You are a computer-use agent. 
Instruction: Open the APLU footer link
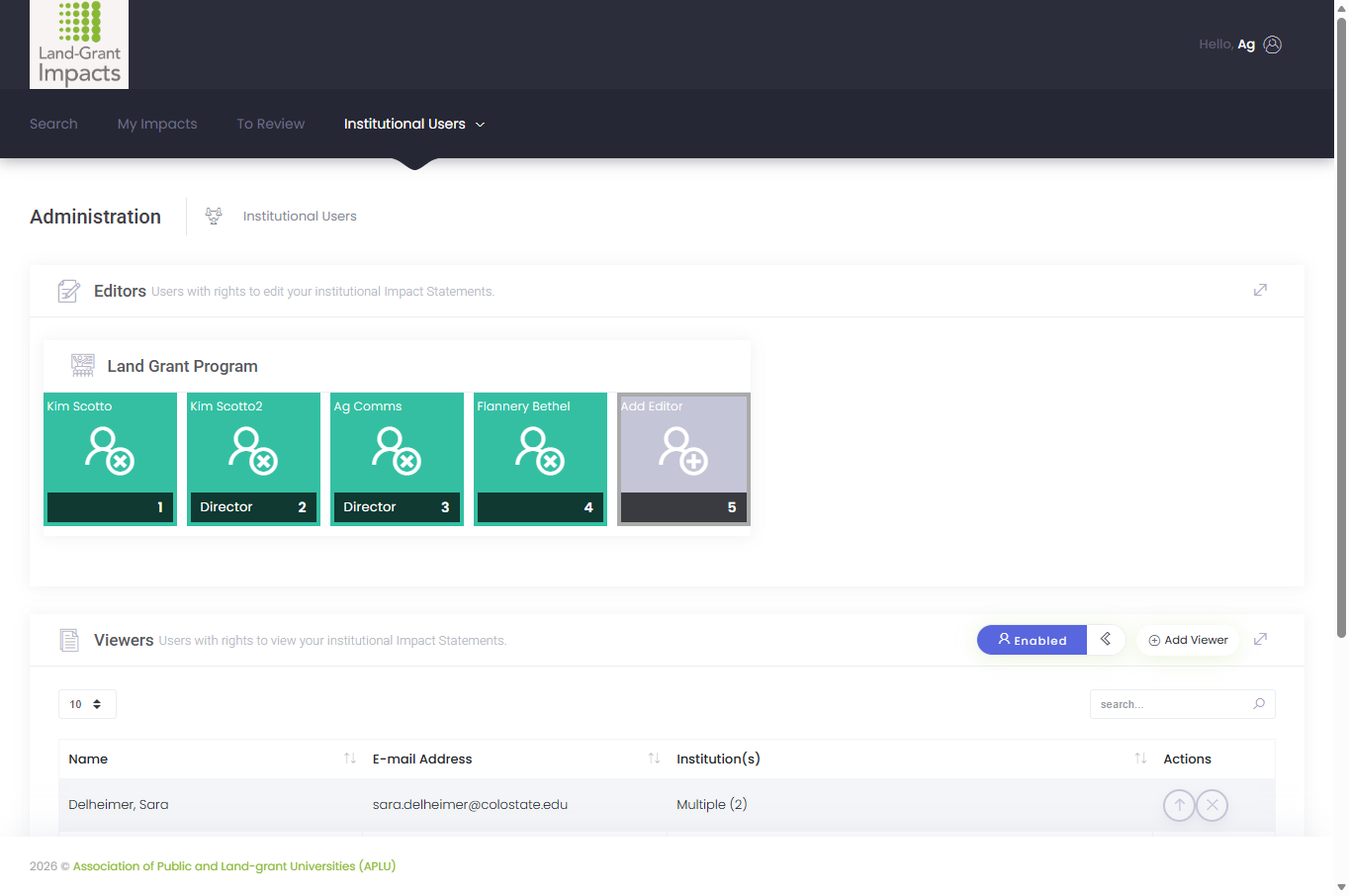pos(234,866)
